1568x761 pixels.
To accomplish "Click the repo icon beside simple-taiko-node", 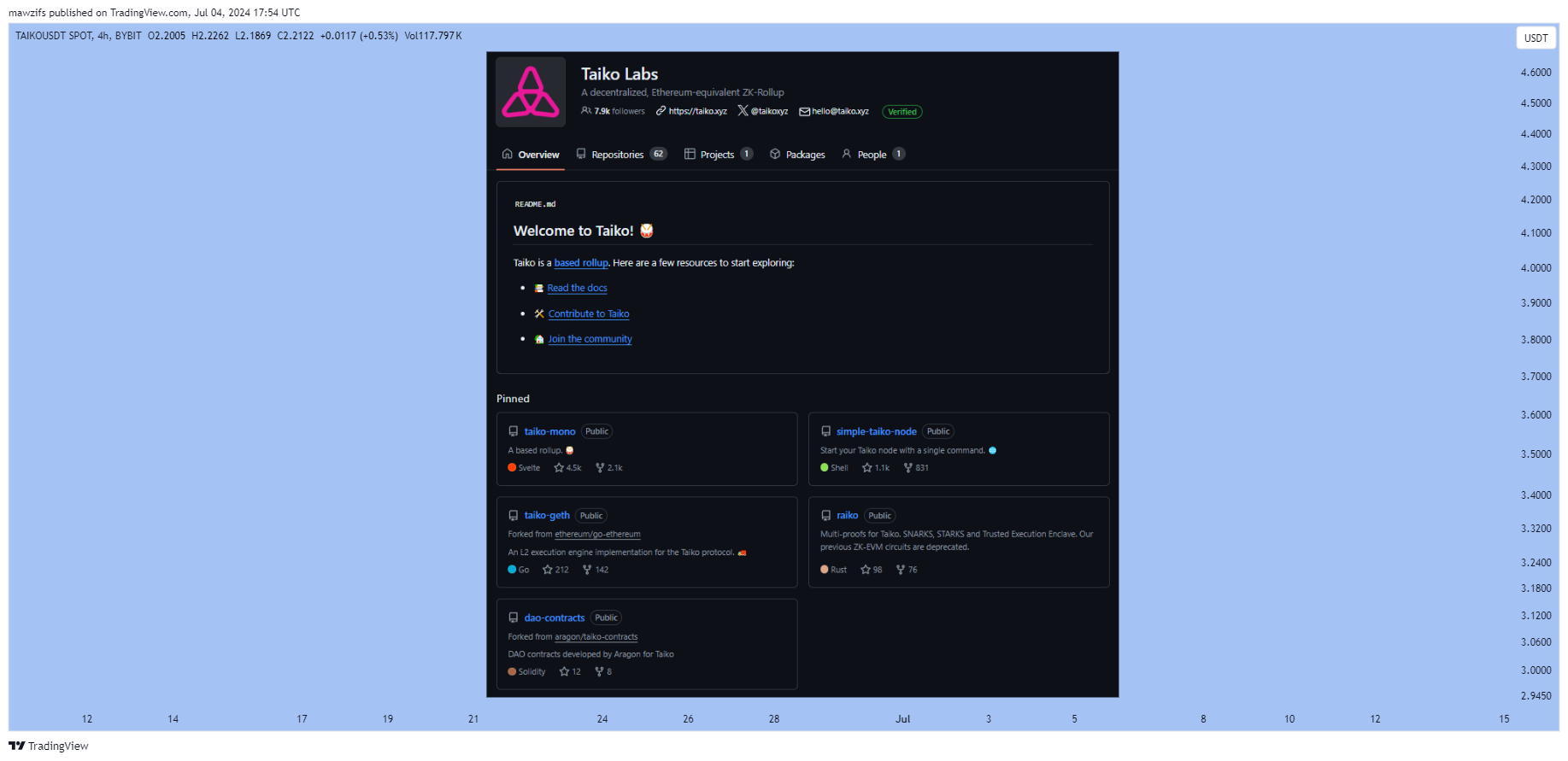I will click(826, 431).
